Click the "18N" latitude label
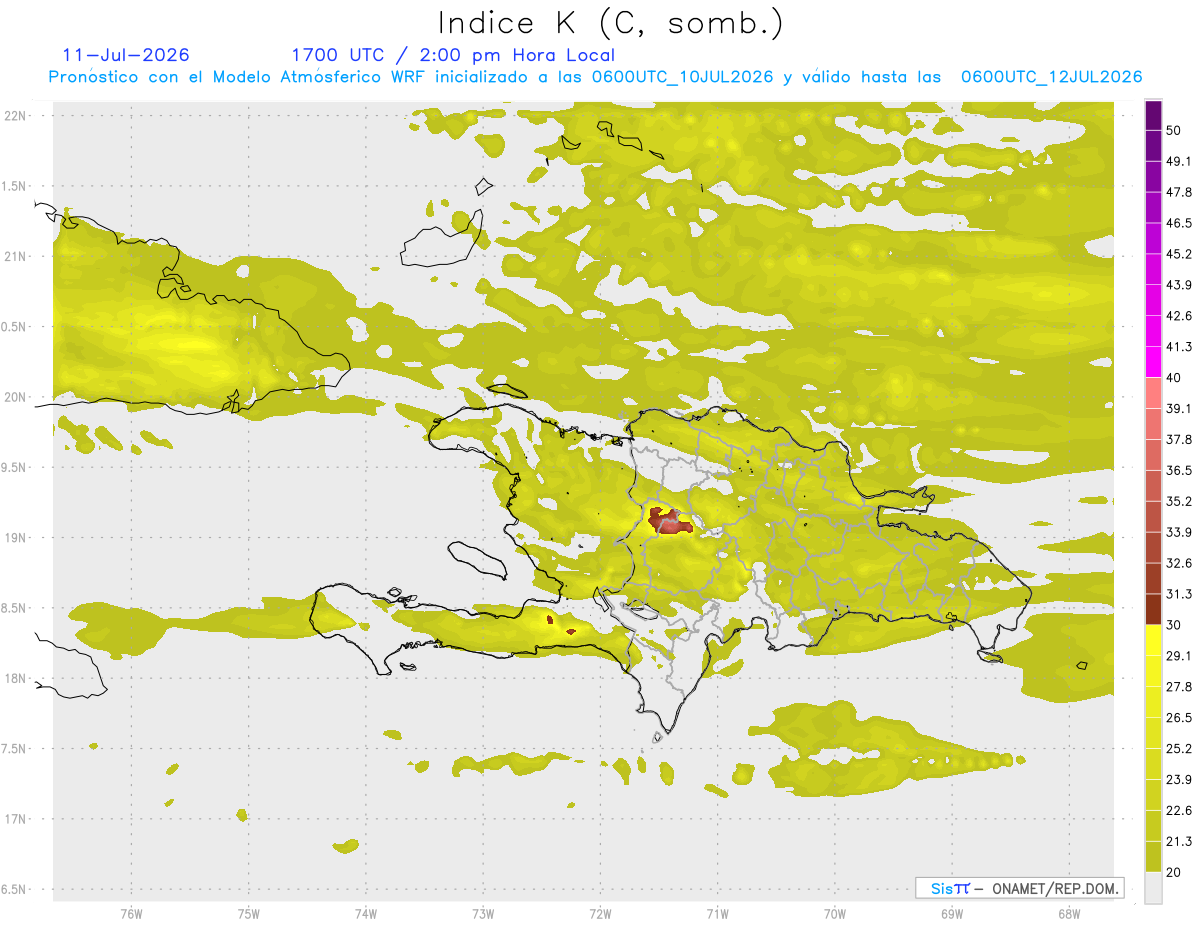 [x=16, y=679]
